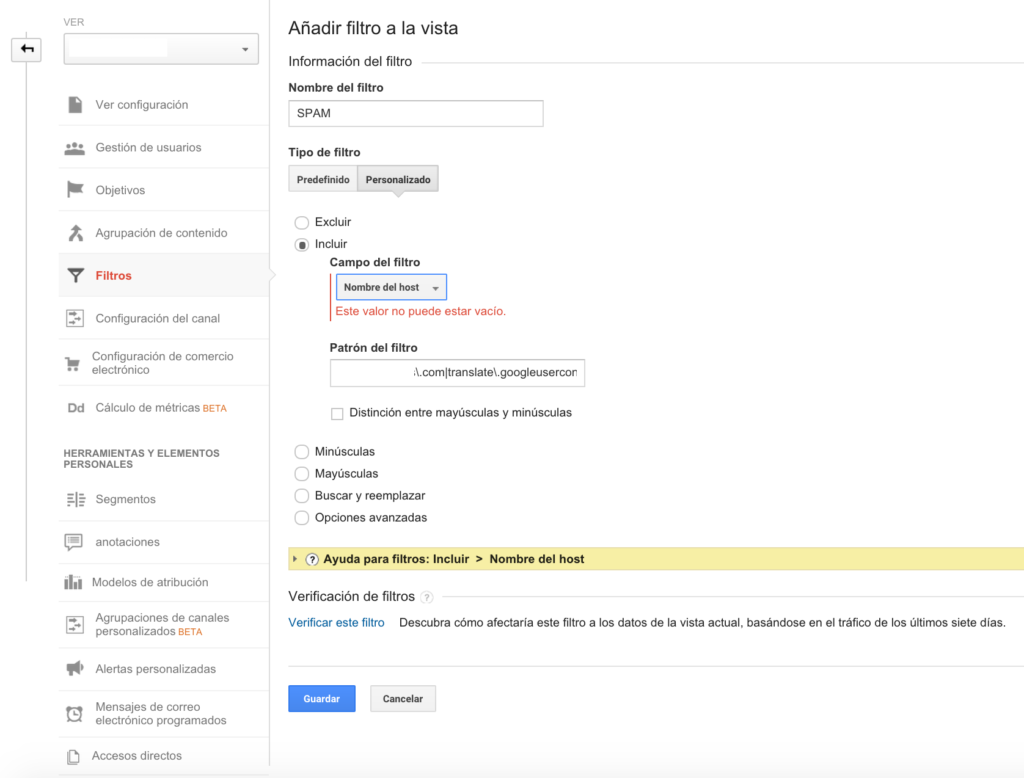Select the Excluir radio button
This screenshot has width=1024, height=778.
click(x=301, y=222)
